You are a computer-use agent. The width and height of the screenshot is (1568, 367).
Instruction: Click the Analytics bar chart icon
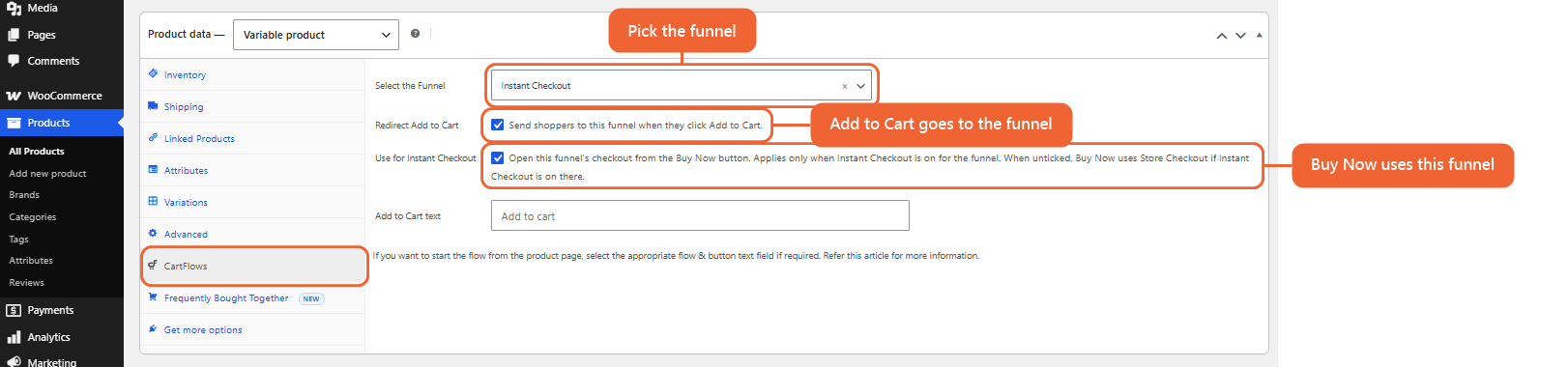click(14, 337)
